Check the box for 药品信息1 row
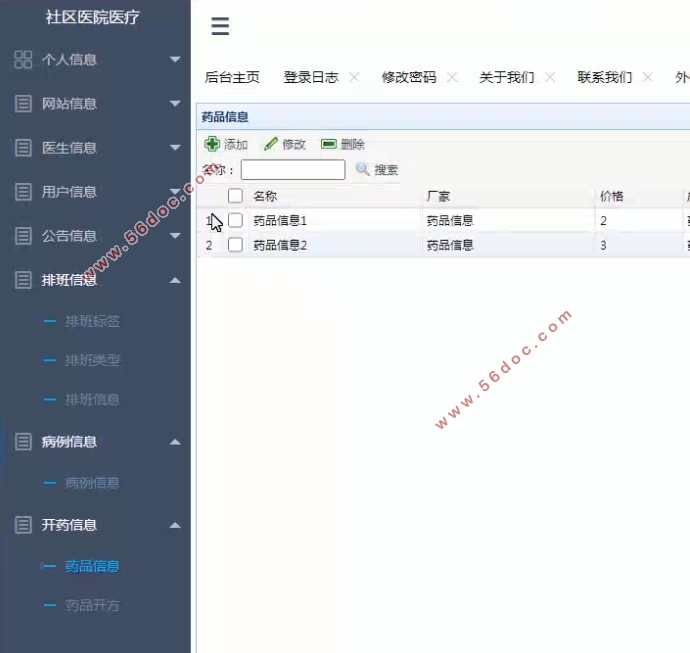This screenshot has height=653, width=690. click(x=235, y=220)
